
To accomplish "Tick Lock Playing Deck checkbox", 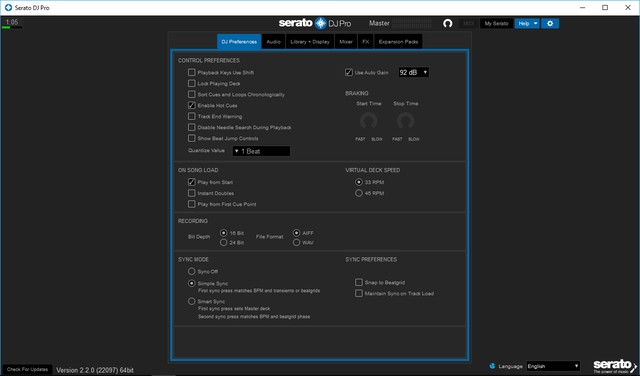I will [191, 83].
